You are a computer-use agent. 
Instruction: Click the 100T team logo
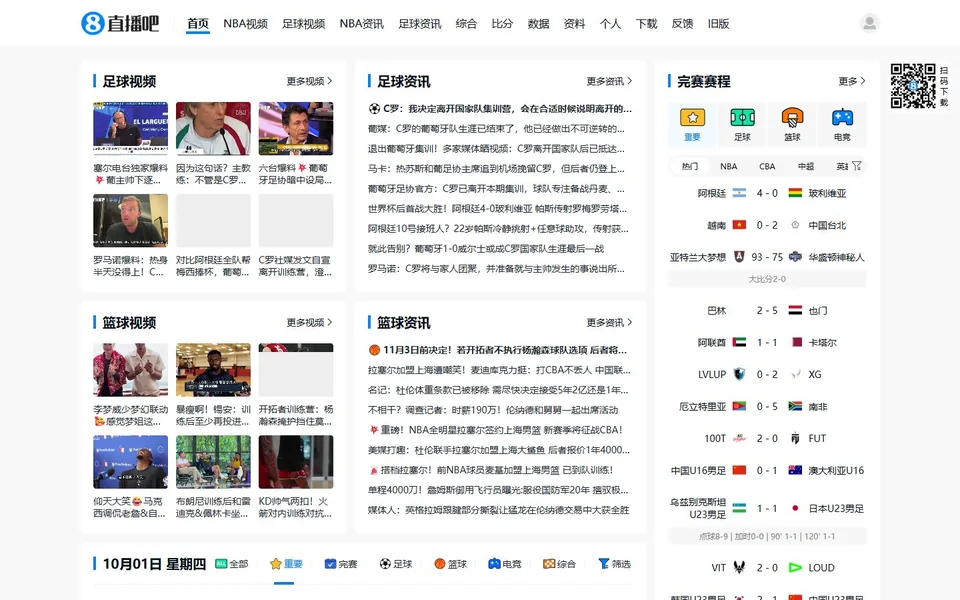coord(739,438)
